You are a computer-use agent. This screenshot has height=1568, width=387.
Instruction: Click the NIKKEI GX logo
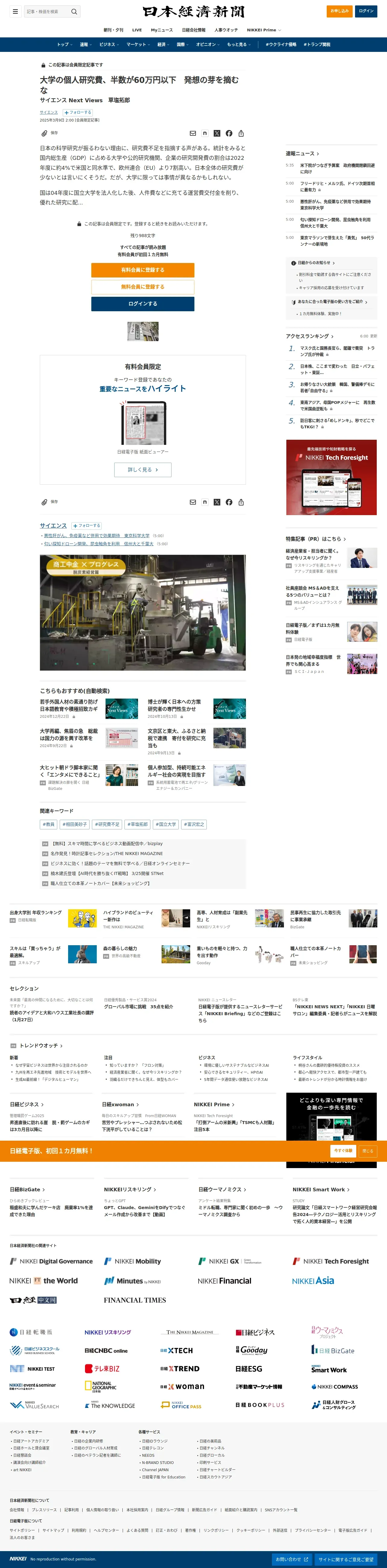(x=230, y=1261)
